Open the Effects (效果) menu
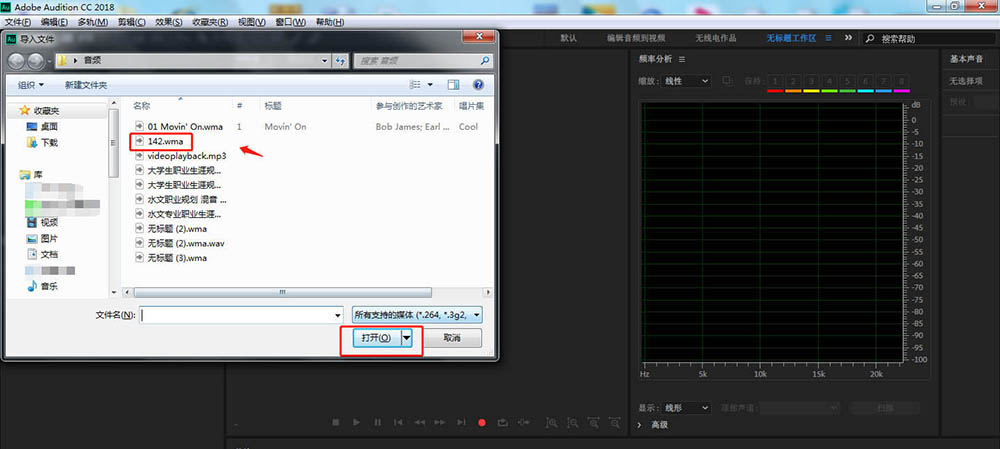 169,22
